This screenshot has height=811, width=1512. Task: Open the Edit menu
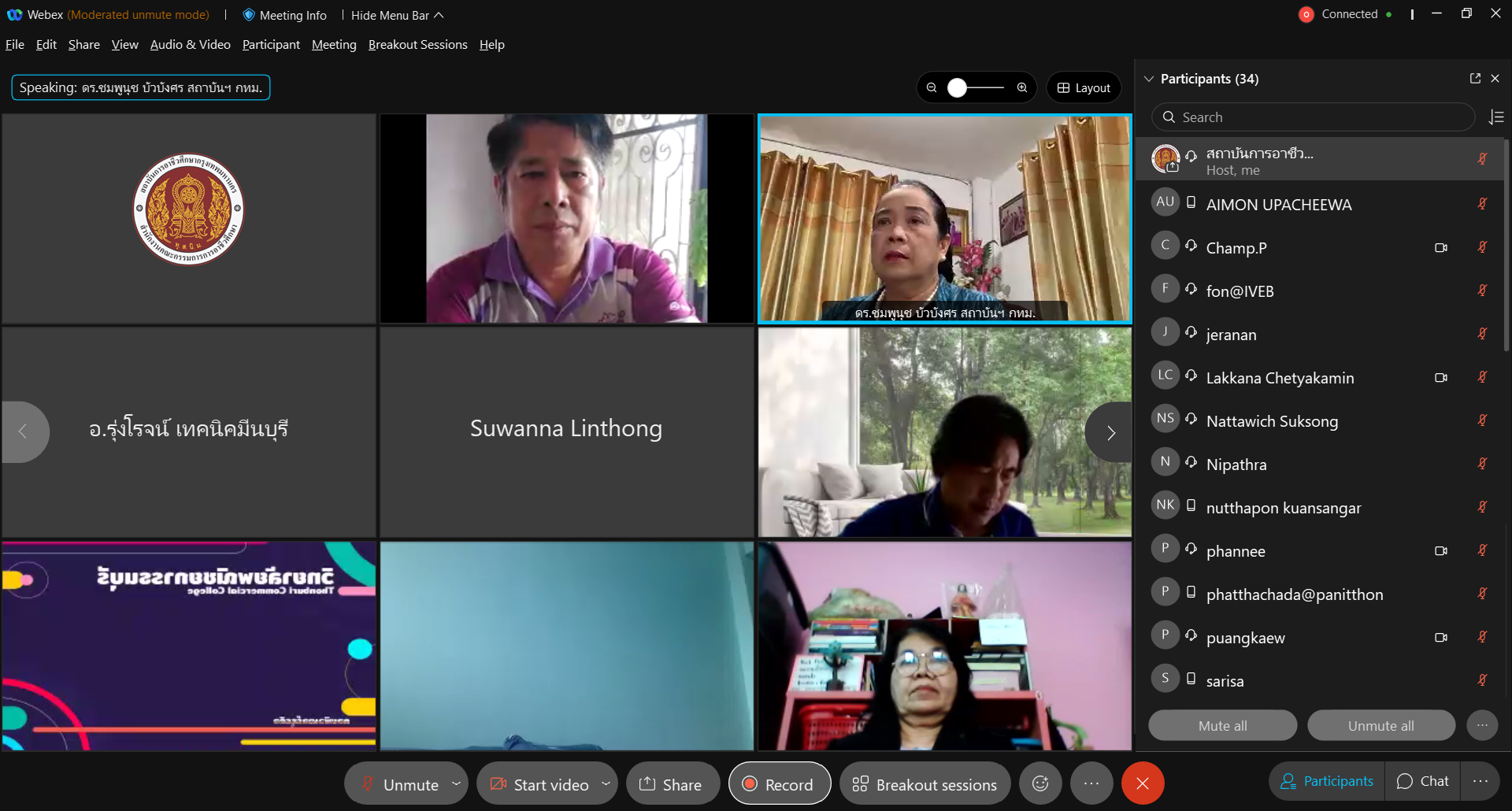(46, 45)
